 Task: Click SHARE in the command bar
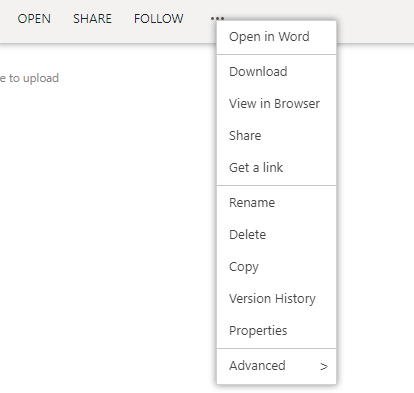click(92, 19)
